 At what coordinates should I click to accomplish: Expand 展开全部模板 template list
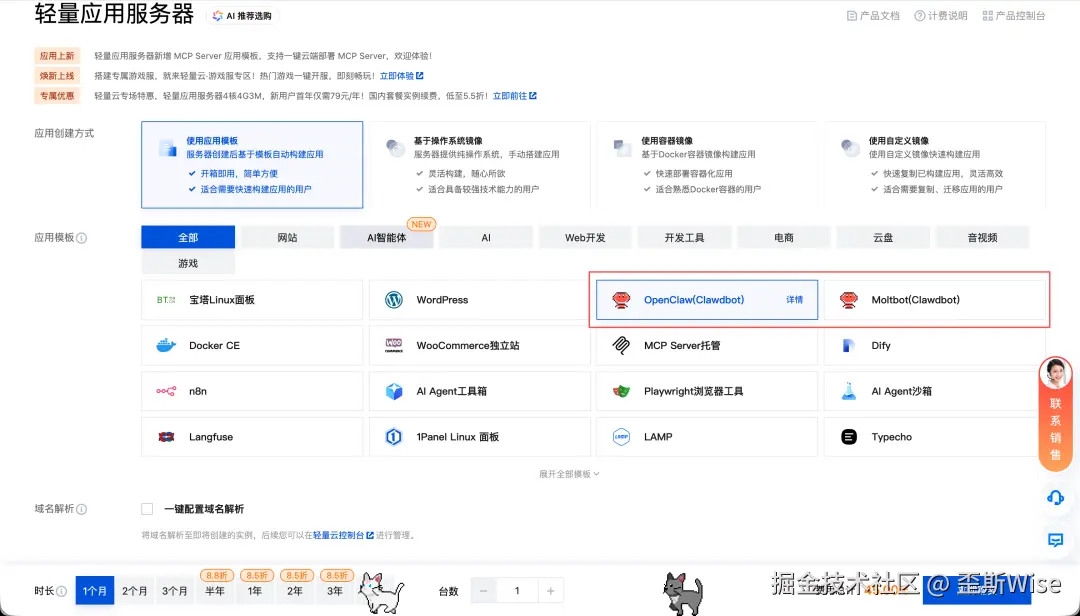point(569,474)
